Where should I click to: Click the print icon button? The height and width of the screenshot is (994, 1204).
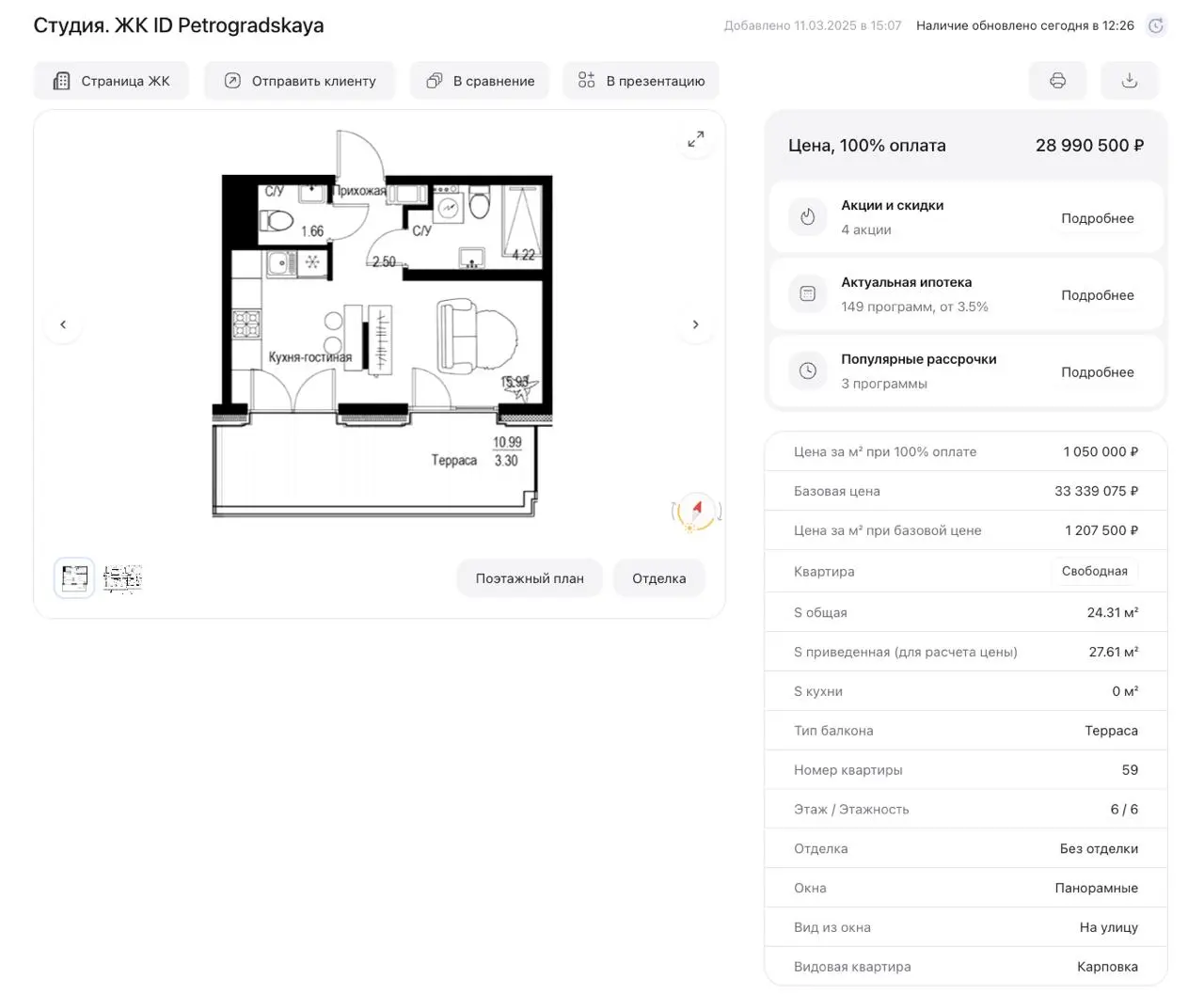click(1057, 81)
